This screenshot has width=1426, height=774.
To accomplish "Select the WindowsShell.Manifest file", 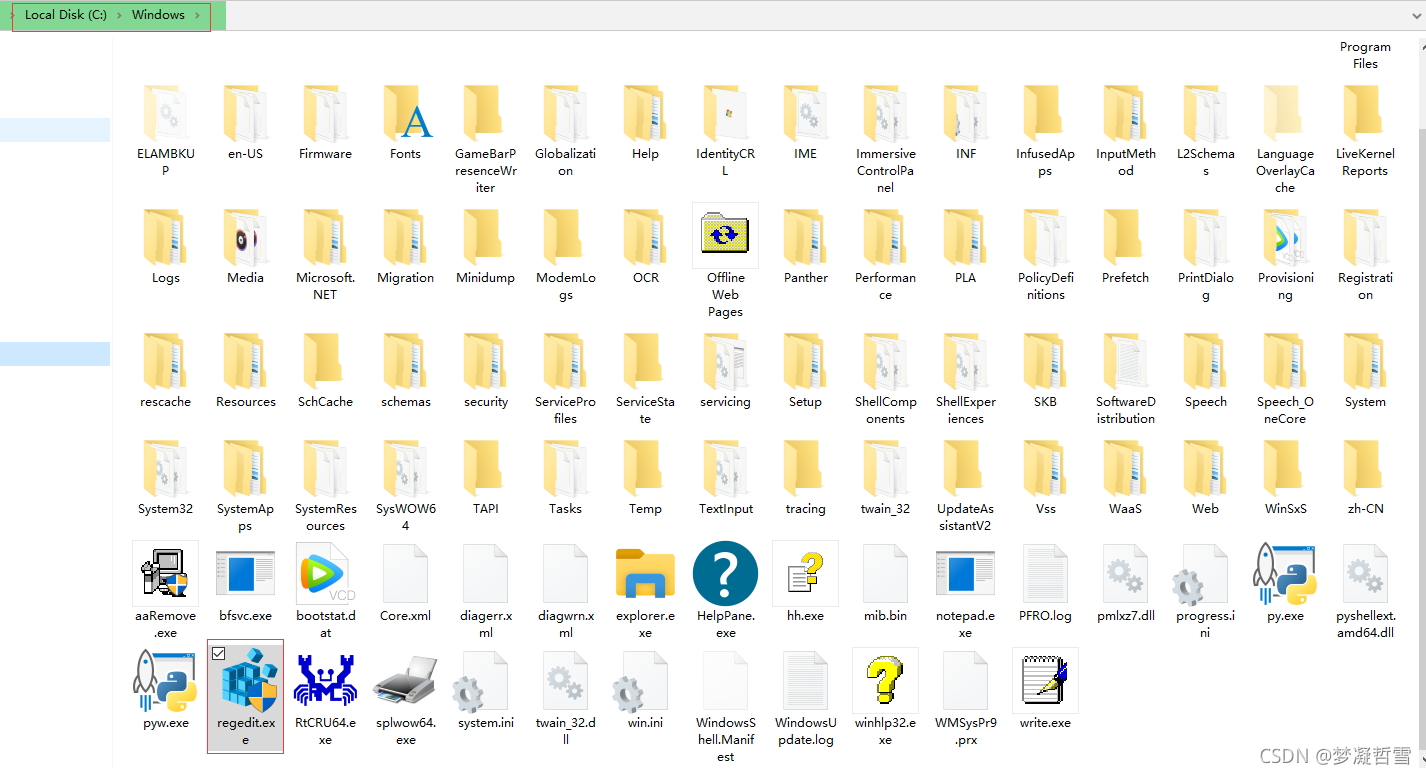I will click(725, 706).
